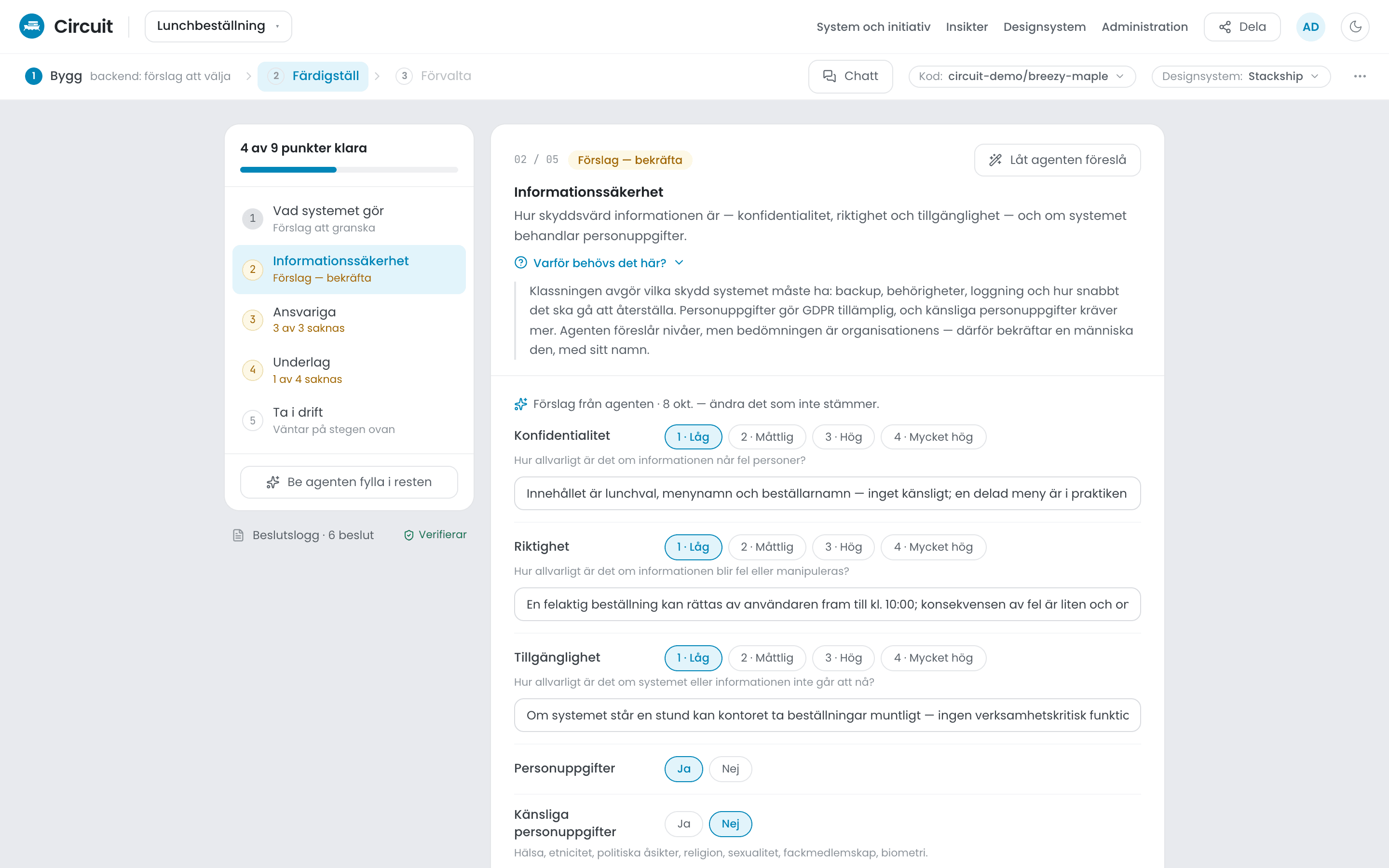This screenshot has width=1389, height=868.
Task: Set Riktighet to 3 · Hög
Action: [x=843, y=547]
